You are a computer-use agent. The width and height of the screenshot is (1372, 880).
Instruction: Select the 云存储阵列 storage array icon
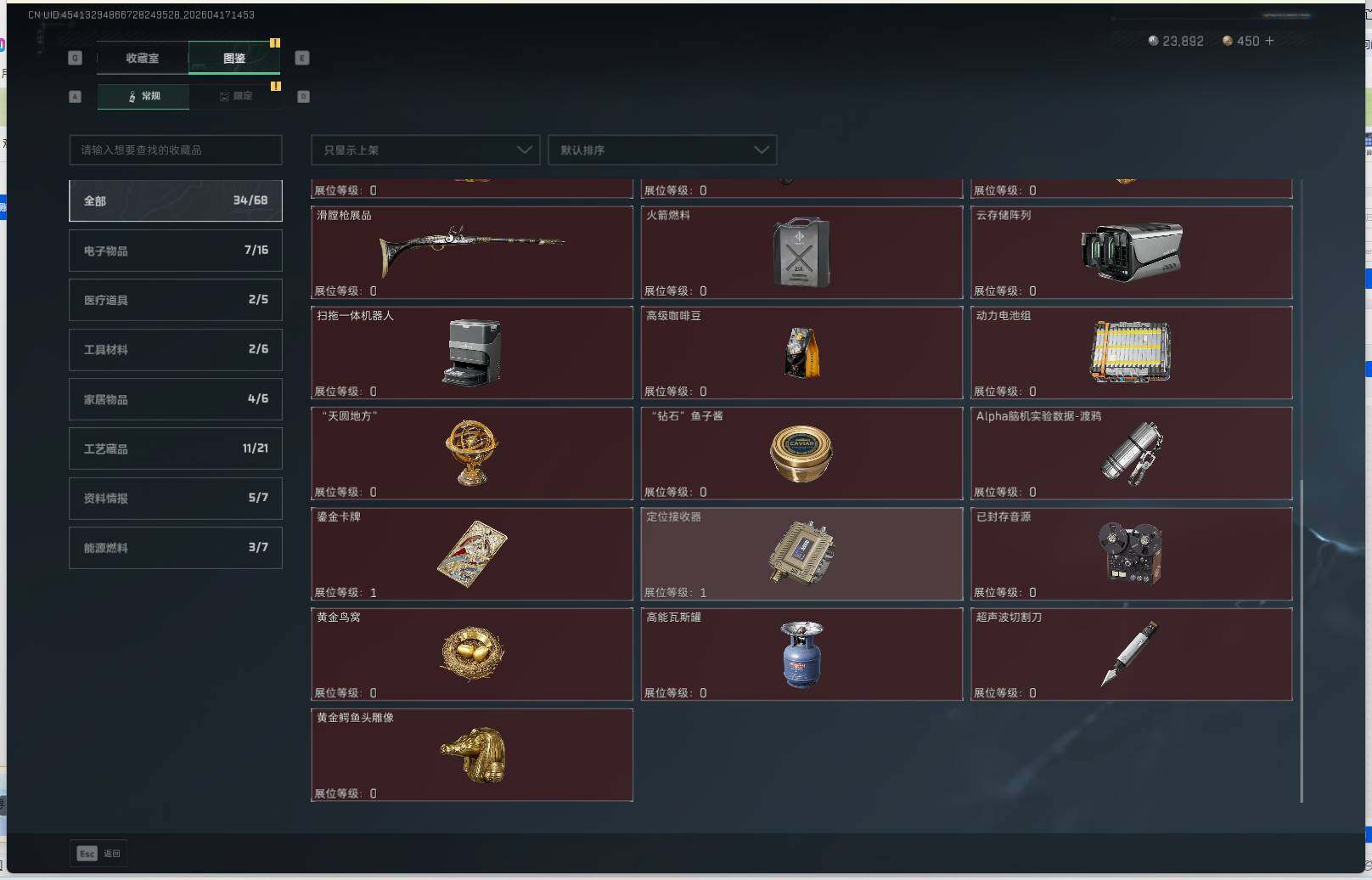coord(1132,251)
